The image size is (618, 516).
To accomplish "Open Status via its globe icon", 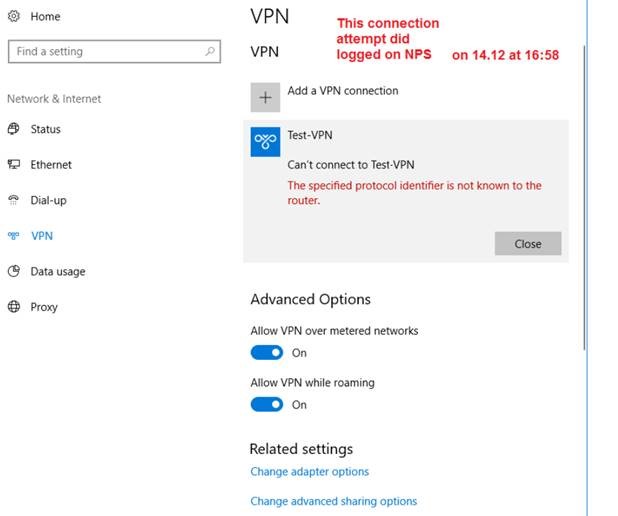I will click(x=14, y=129).
